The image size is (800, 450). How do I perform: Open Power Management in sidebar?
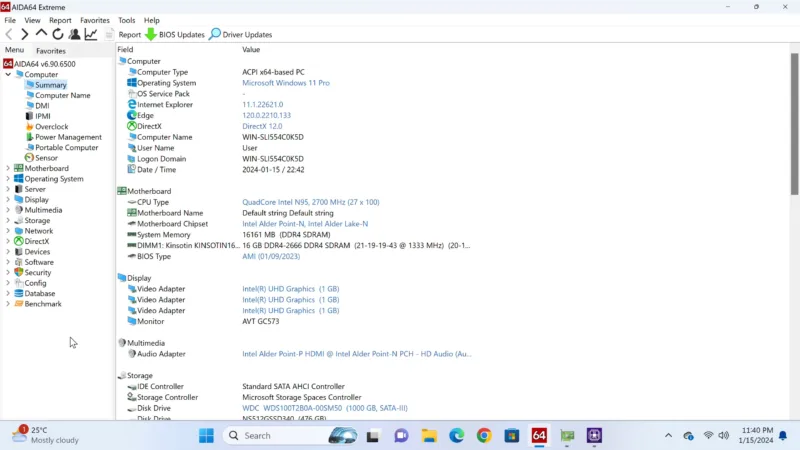tap(68, 137)
